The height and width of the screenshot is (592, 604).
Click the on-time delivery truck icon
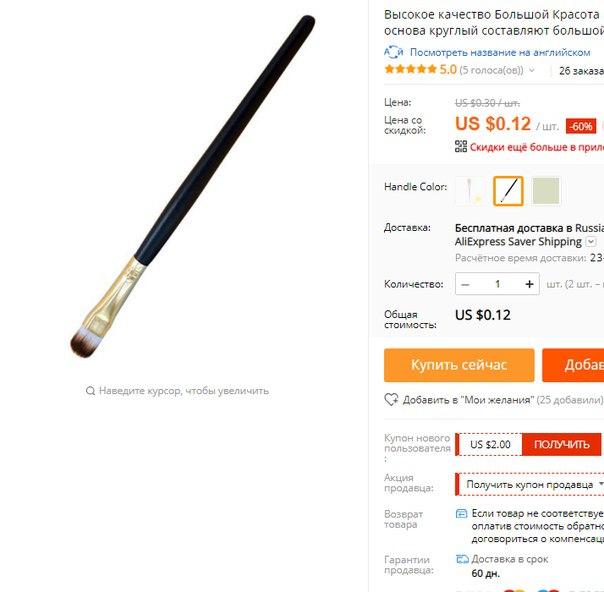point(462,559)
